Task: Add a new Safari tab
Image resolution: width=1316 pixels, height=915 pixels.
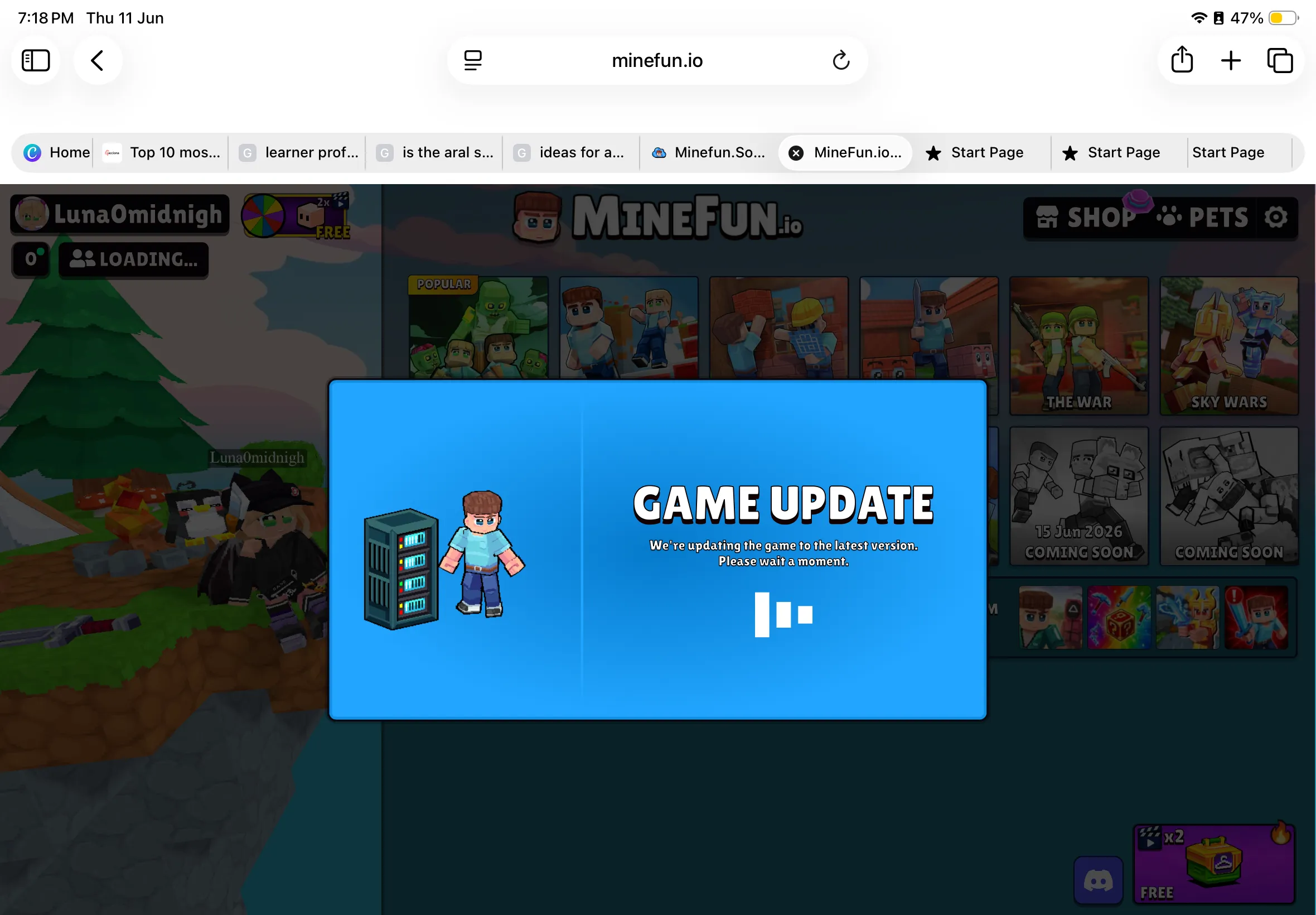Action: tap(1231, 60)
